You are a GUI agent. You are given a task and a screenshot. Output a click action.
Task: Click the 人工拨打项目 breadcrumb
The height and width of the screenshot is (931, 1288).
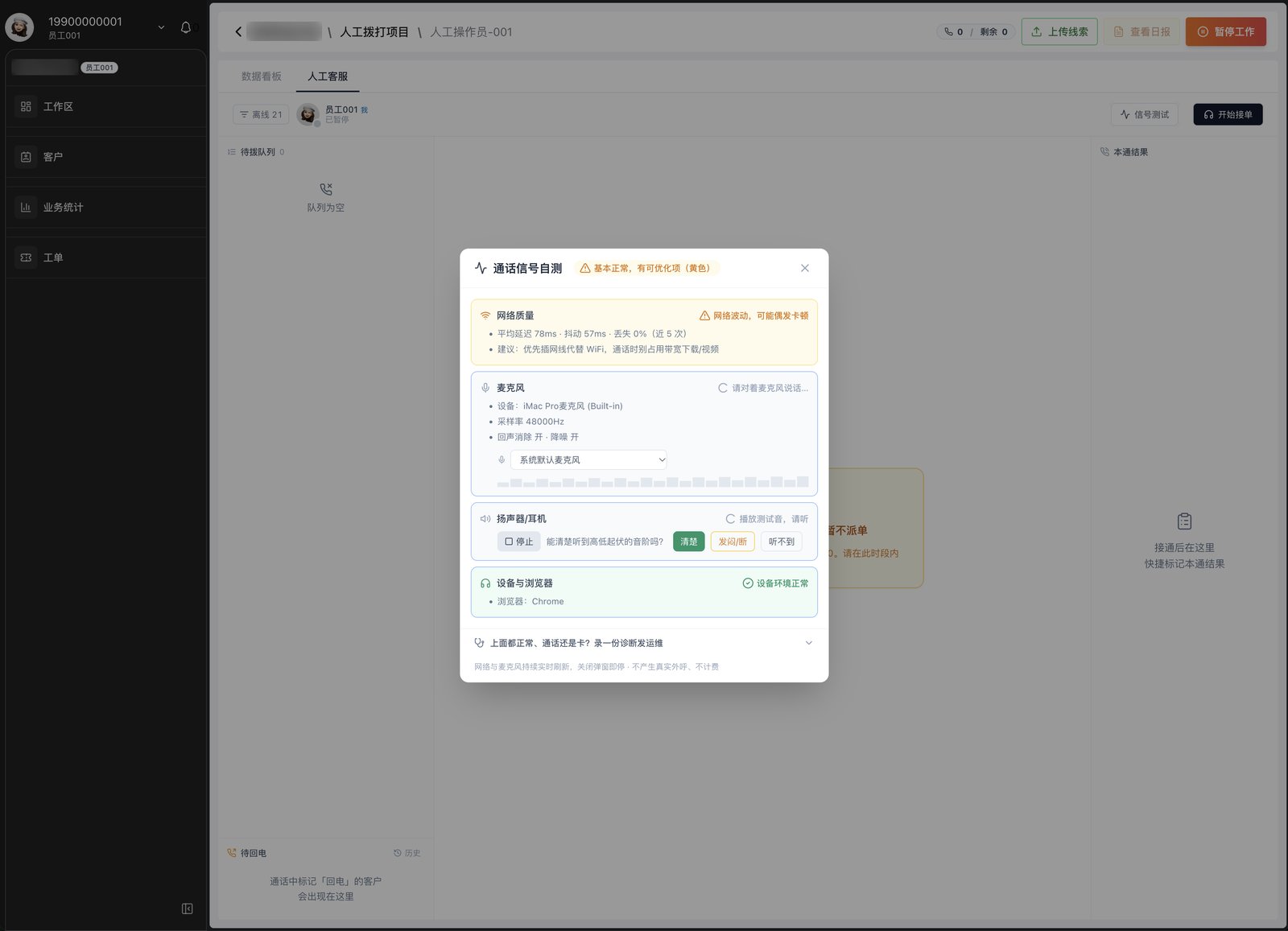point(374,32)
